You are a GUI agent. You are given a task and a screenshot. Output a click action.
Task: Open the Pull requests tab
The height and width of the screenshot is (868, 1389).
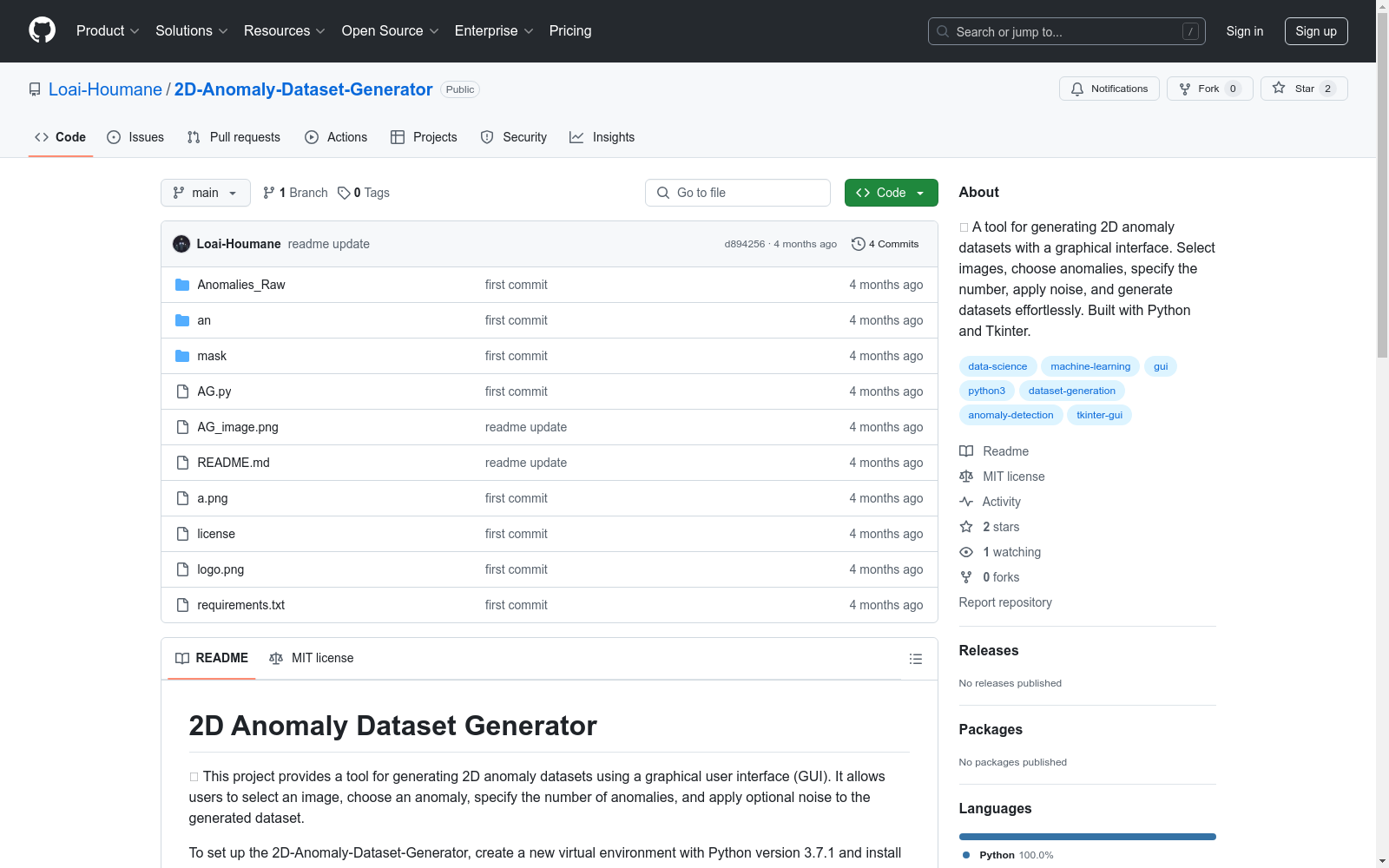click(x=234, y=137)
